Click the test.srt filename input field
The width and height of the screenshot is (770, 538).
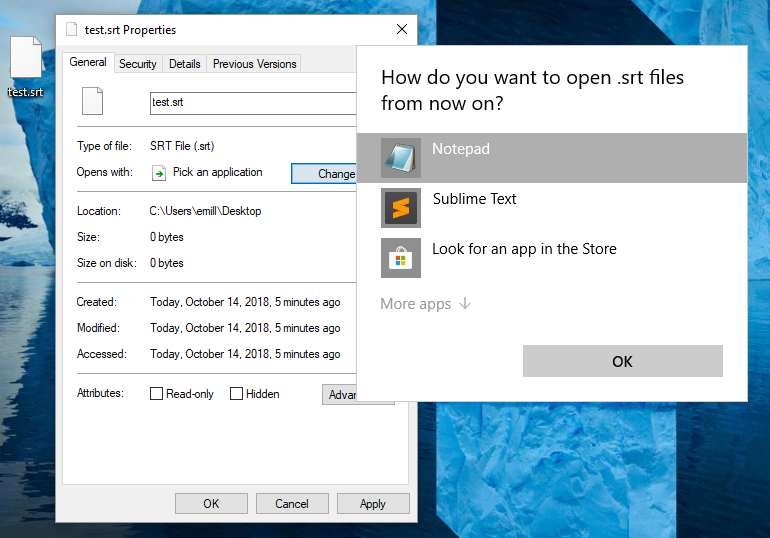pos(253,103)
